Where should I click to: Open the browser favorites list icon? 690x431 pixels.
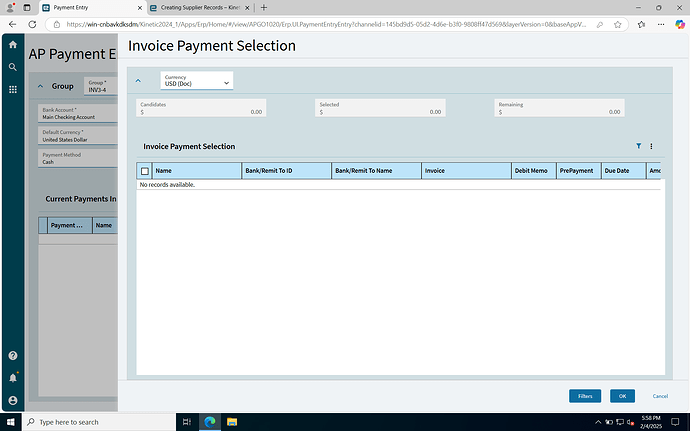[x=641, y=25]
